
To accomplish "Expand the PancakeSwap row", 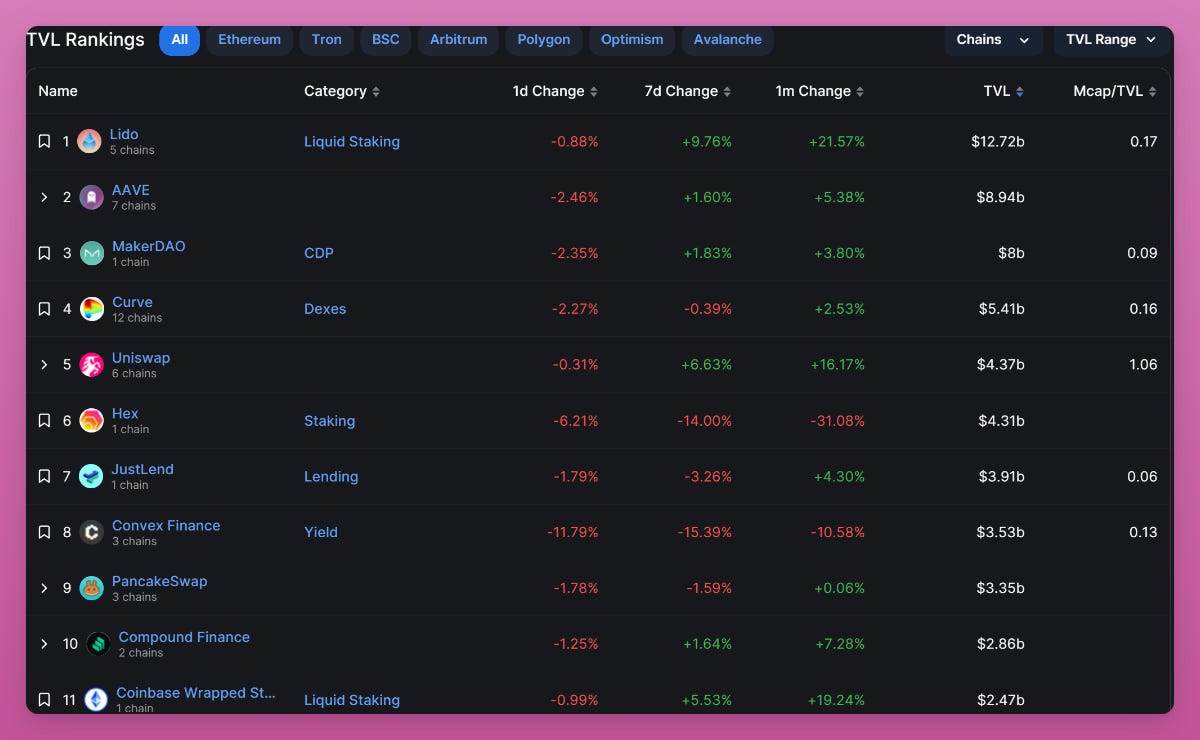I will pyautogui.click(x=44, y=589).
